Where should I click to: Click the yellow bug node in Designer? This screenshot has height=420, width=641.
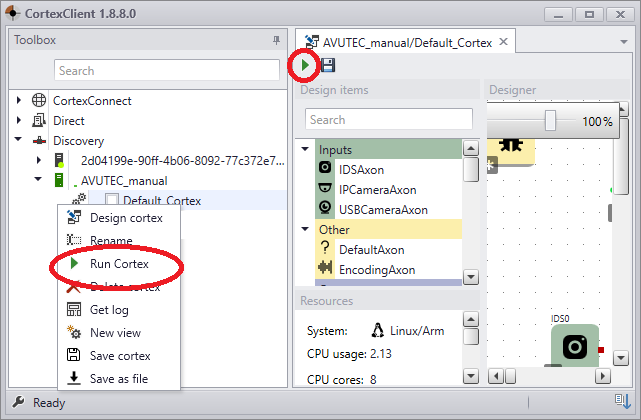(x=511, y=152)
